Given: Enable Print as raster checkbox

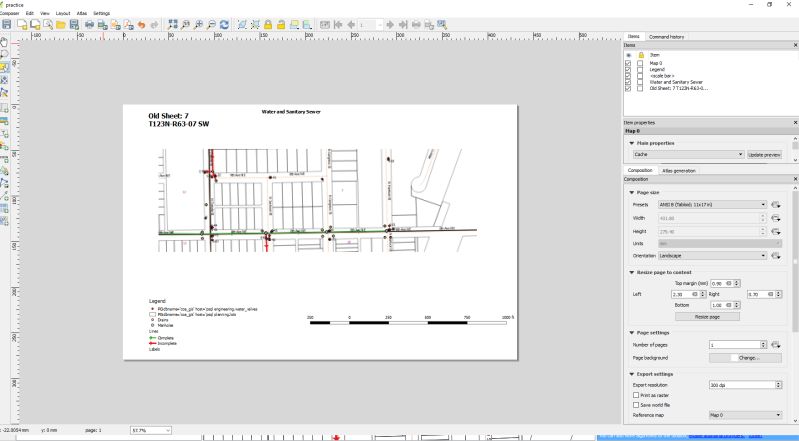Looking at the screenshot, I should [x=636, y=395].
